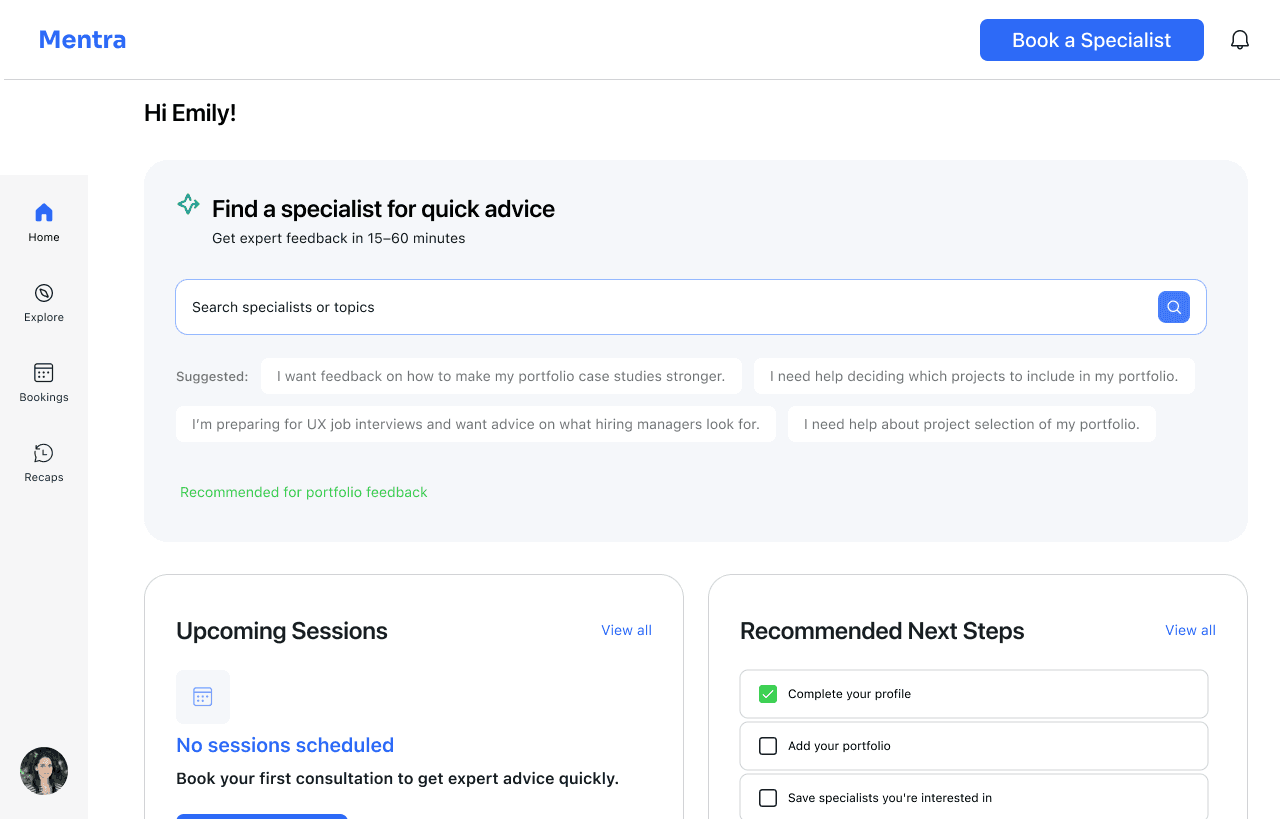Click the blue search magnifier button
The image size is (1280, 819).
pyautogui.click(x=1174, y=307)
